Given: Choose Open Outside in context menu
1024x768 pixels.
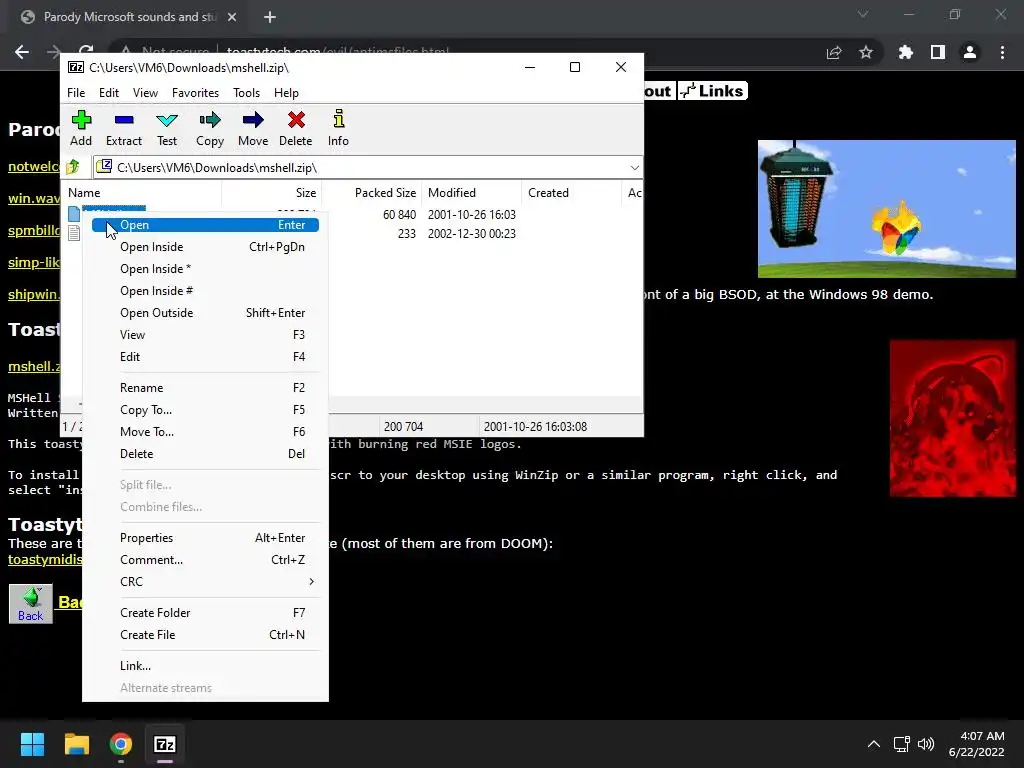Looking at the screenshot, I should [205, 313].
